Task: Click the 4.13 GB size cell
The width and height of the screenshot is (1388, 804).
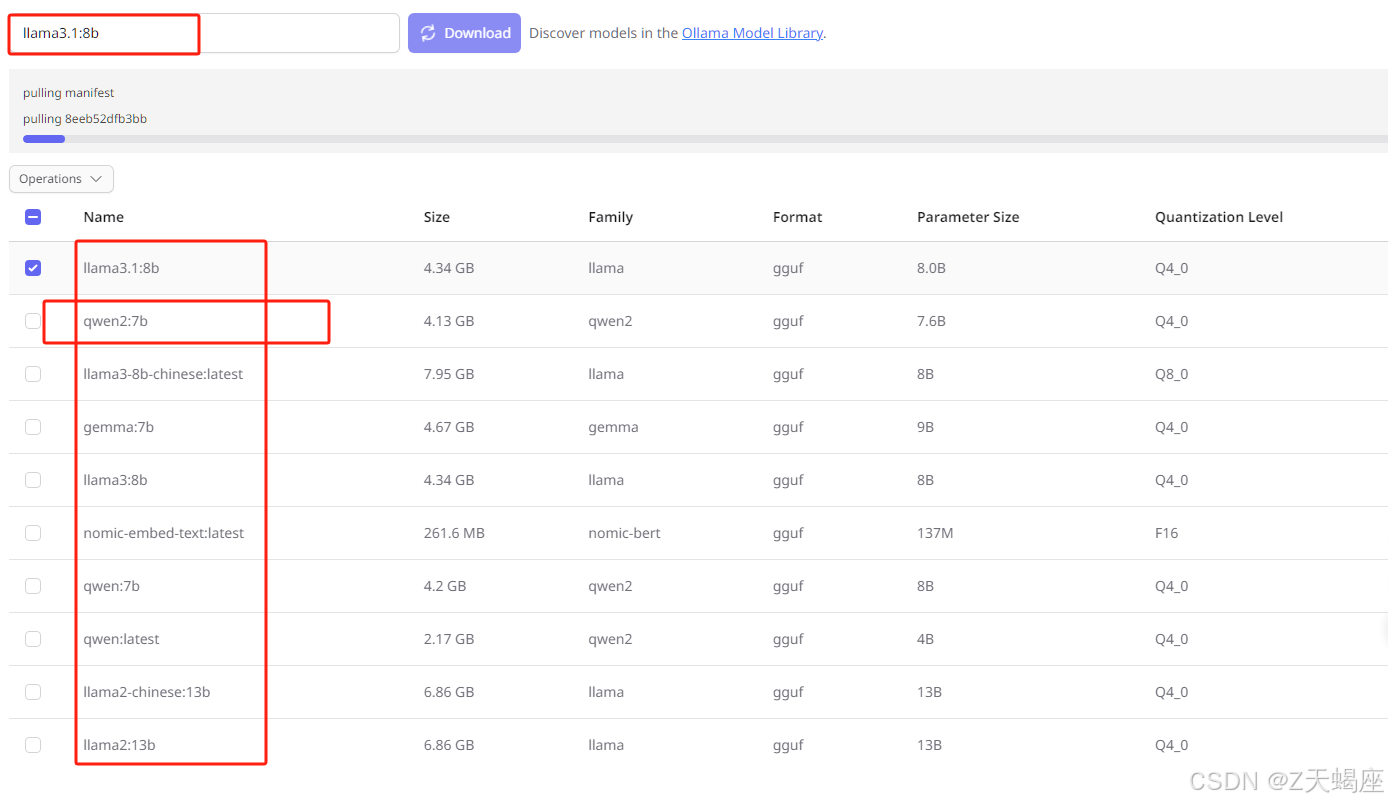Action: pyautogui.click(x=449, y=321)
